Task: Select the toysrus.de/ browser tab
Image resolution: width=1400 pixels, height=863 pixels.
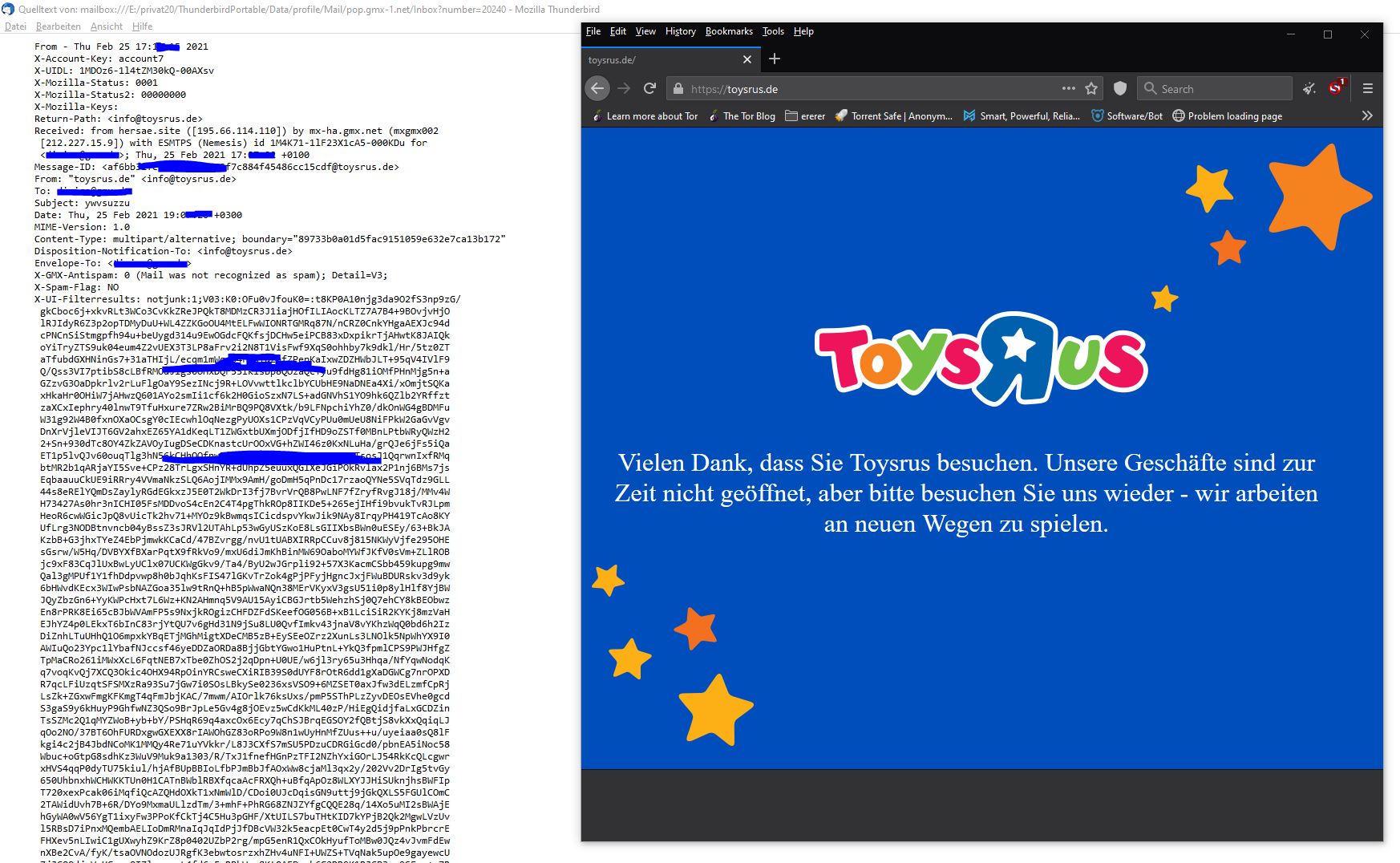Action: click(670, 59)
